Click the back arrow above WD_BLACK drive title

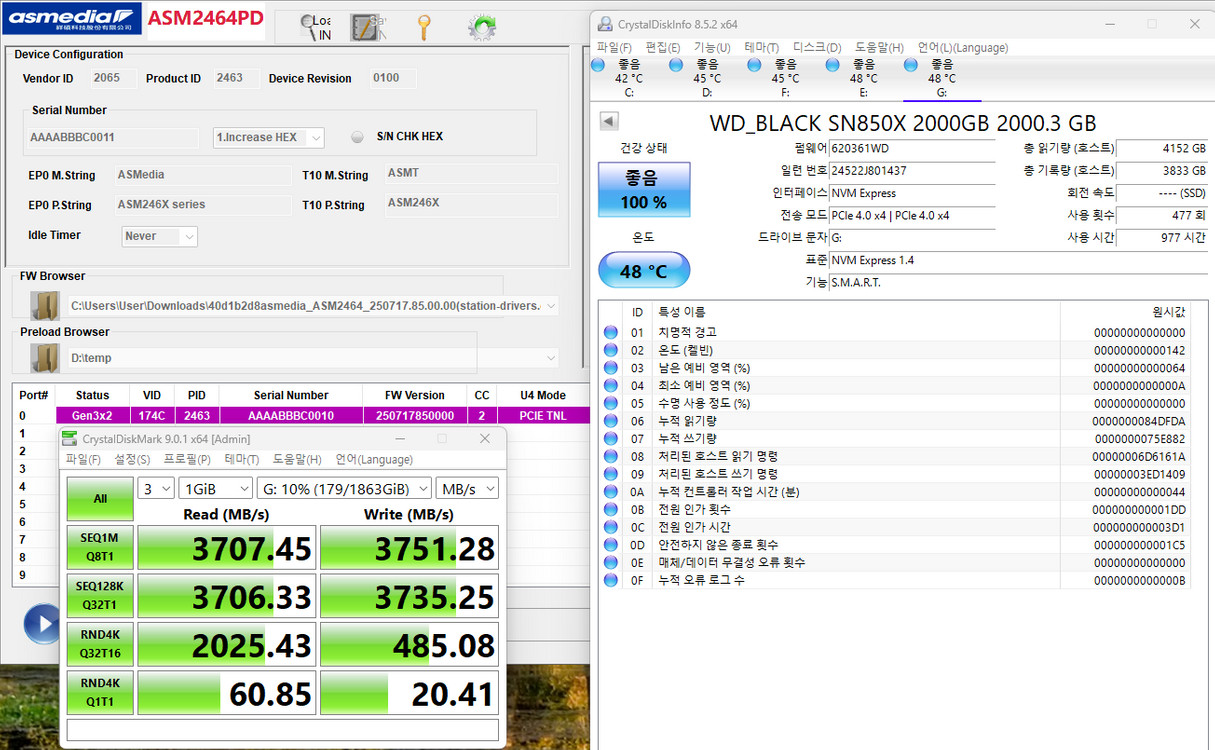click(608, 120)
